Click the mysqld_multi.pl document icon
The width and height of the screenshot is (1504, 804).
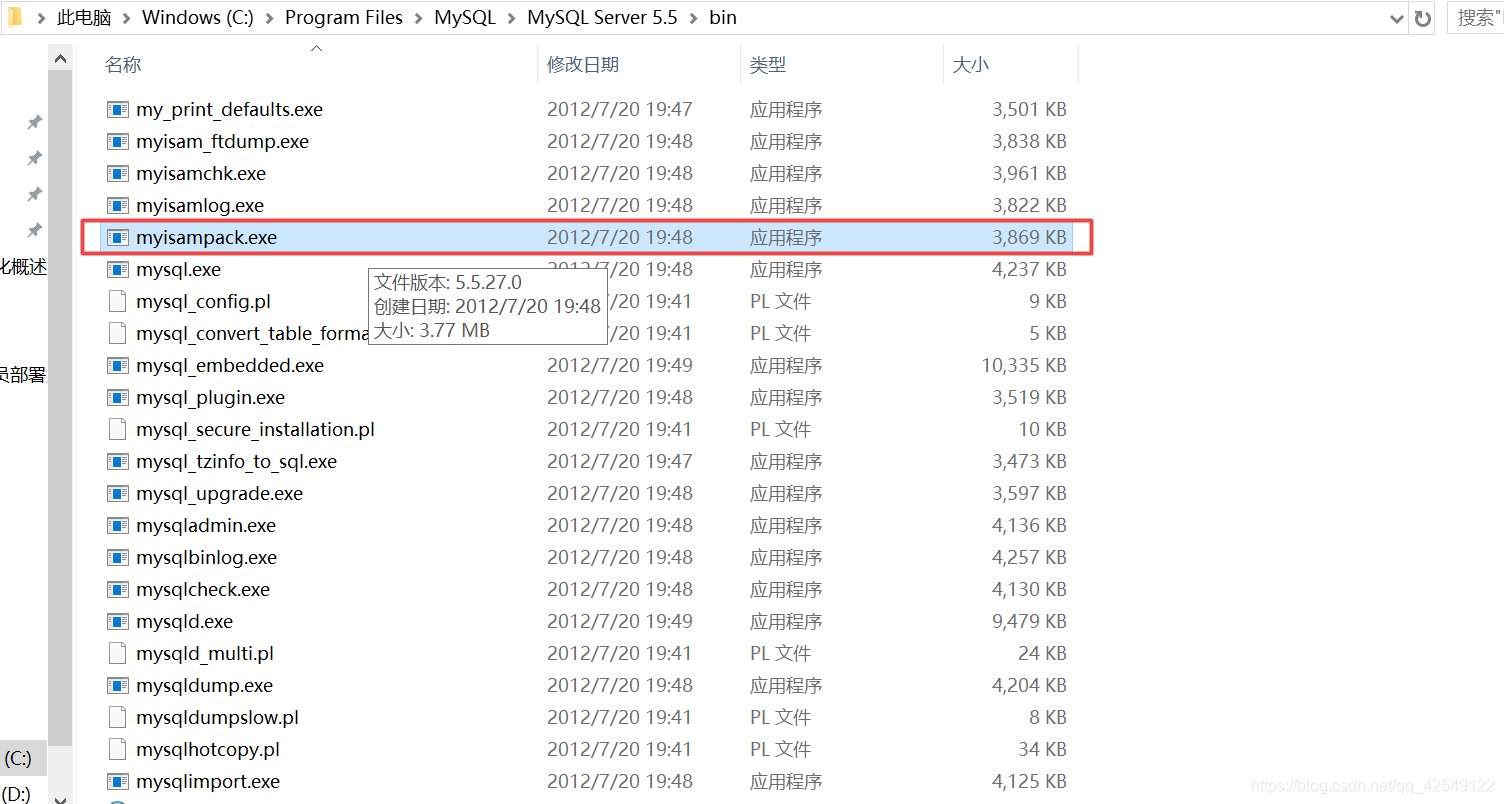[x=118, y=654]
